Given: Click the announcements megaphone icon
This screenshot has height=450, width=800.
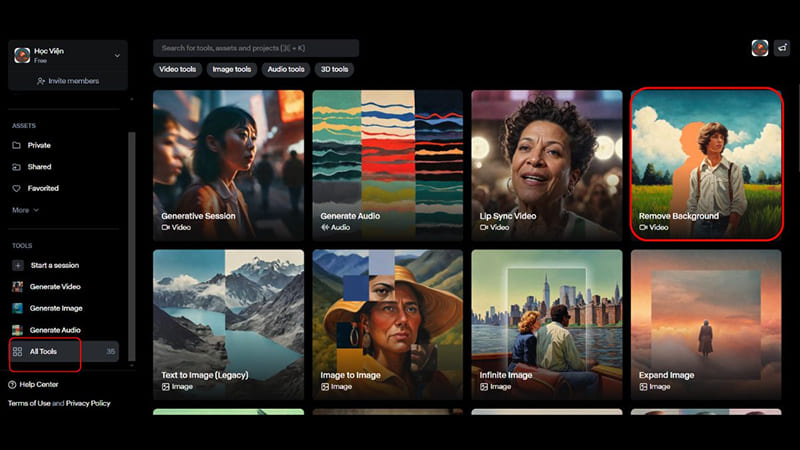Looking at the screenshot, I should (x=782, y=48).
